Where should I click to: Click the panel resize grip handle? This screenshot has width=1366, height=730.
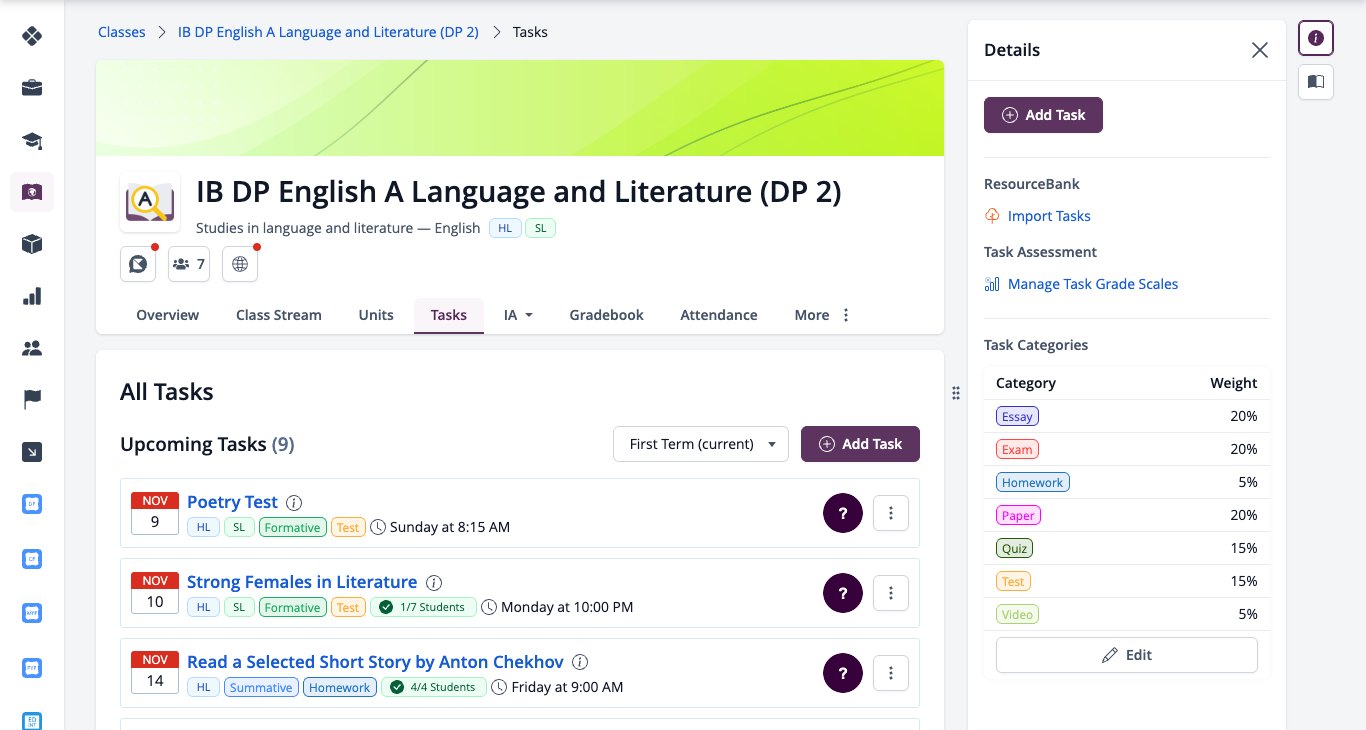956,393
